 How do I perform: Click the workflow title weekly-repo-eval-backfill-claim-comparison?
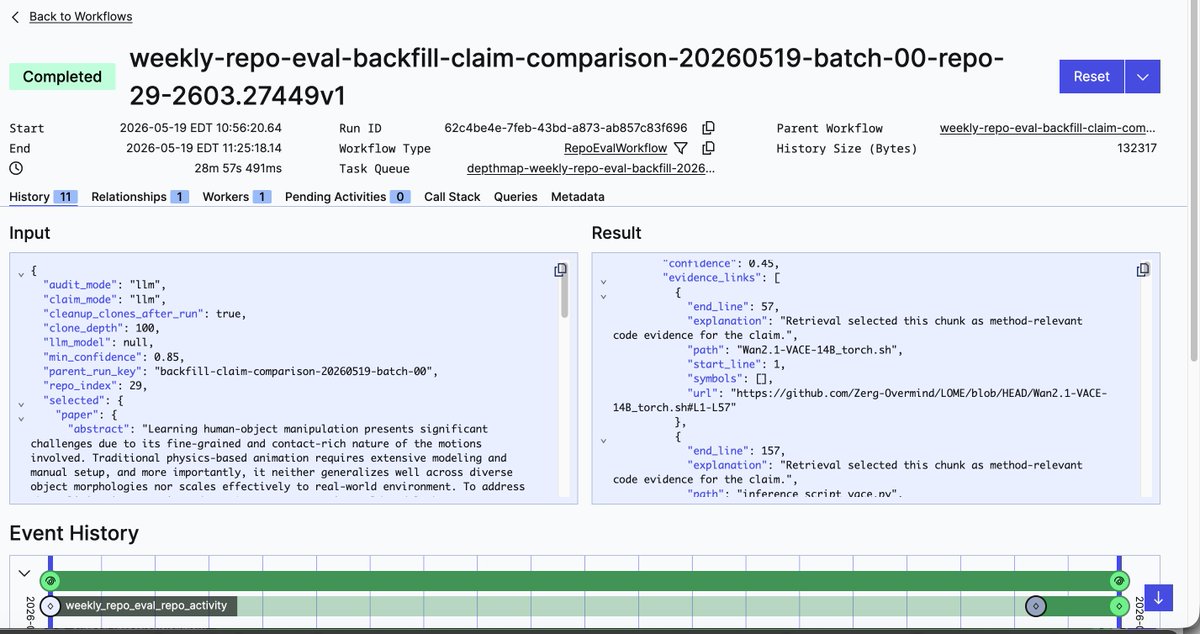pyautogui.click(x=566, y=76)
